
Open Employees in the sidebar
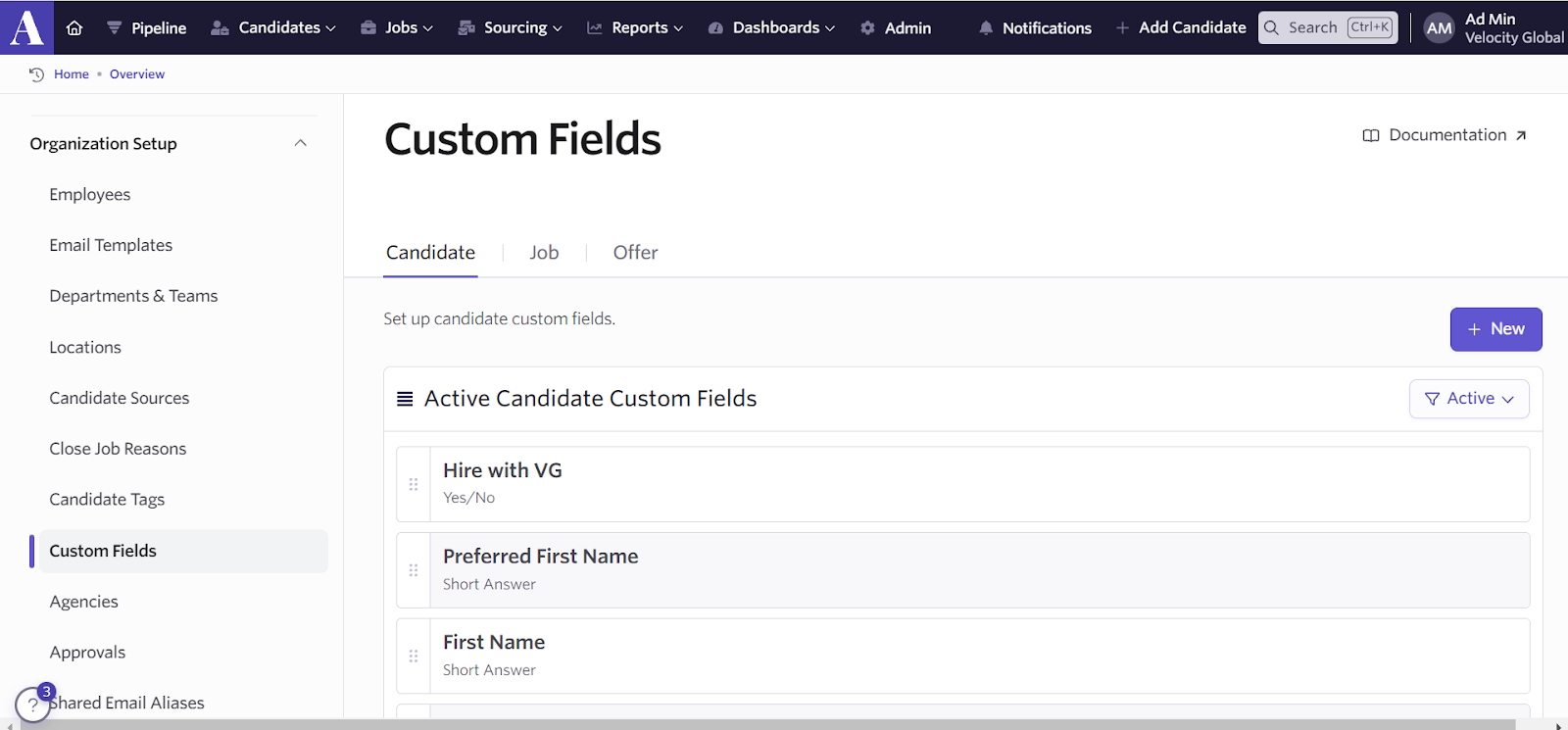(x=90, y=195)
